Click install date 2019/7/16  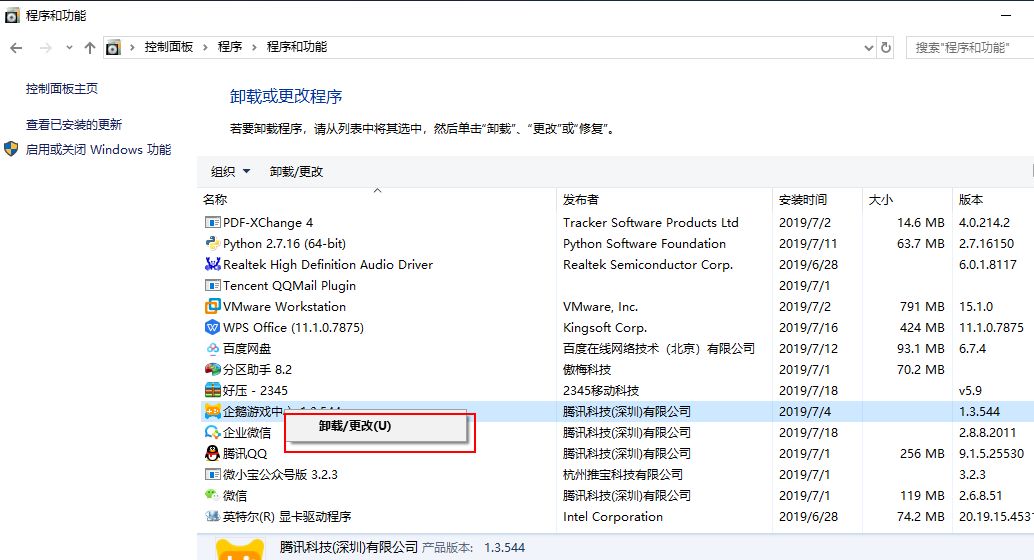[808, 328]
